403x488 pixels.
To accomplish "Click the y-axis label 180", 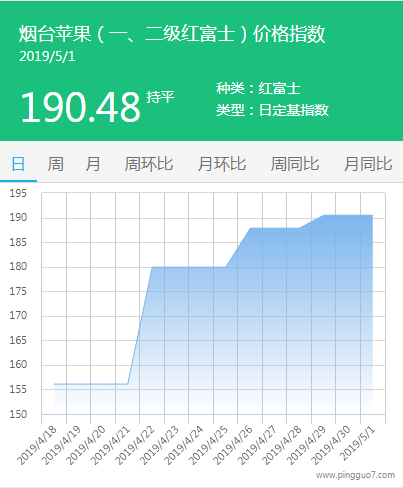I will tap(18, 267).
